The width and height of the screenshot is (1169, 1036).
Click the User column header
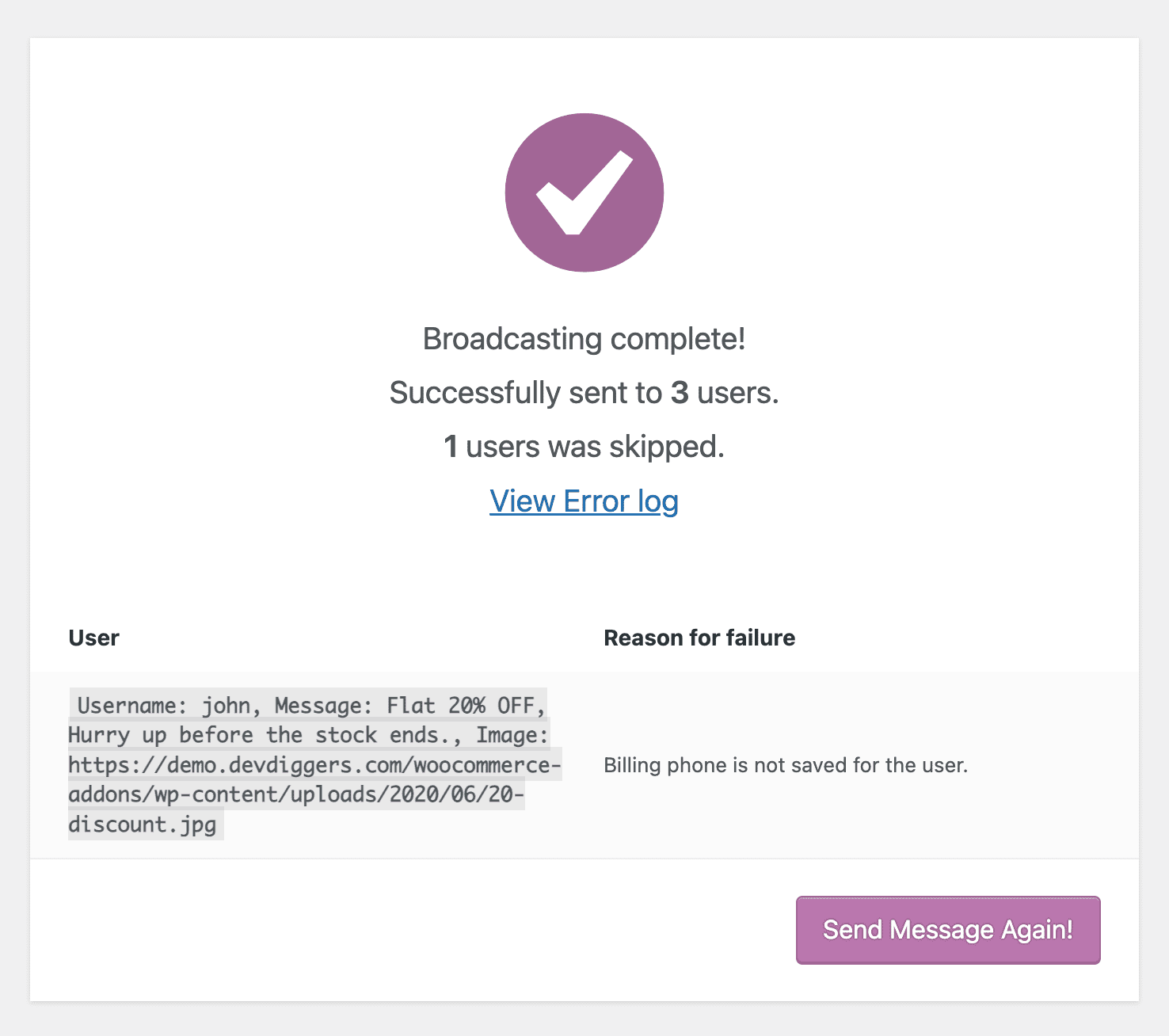tap(93, 638)
